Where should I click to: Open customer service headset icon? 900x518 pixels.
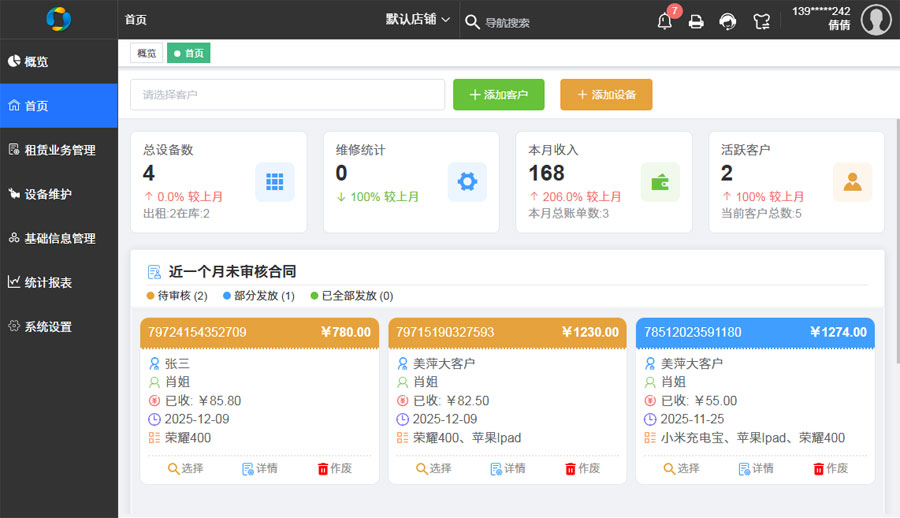(728, 22)
